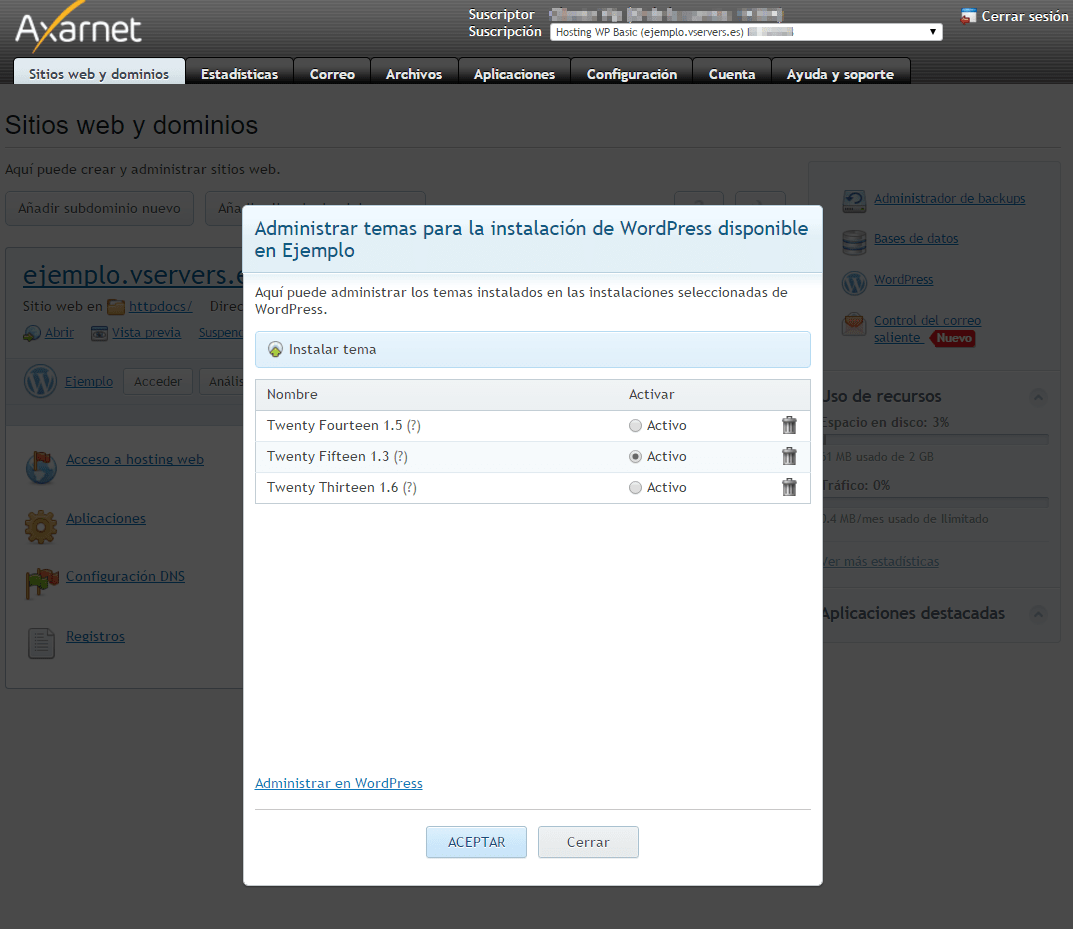This screenshot has height=929, width=1073.
Task: Open the Registros link
Action: pyautogui.click(x=95, y=636)
